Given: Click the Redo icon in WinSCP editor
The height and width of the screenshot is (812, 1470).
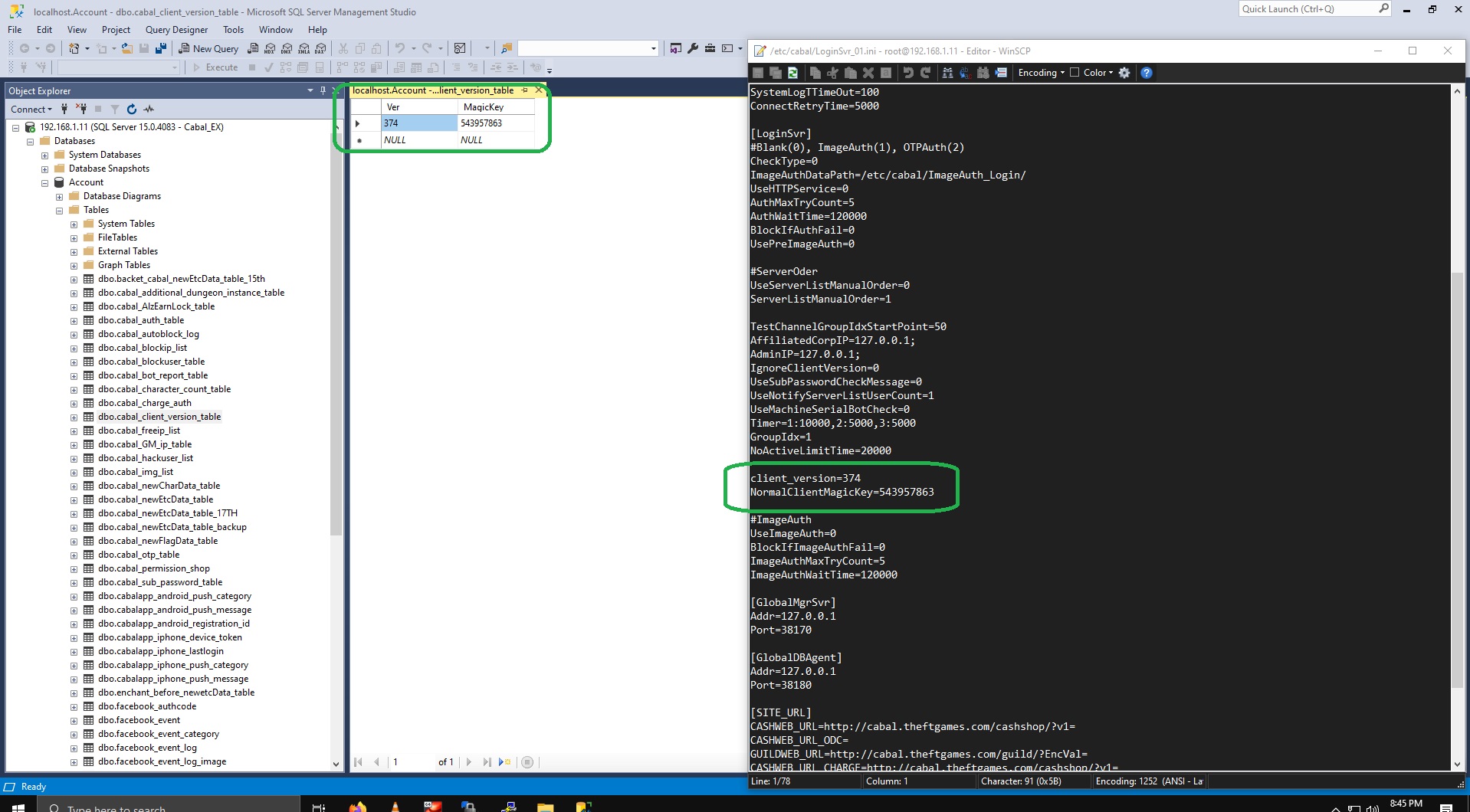Looking at the screenshot, I should (925, 73).
